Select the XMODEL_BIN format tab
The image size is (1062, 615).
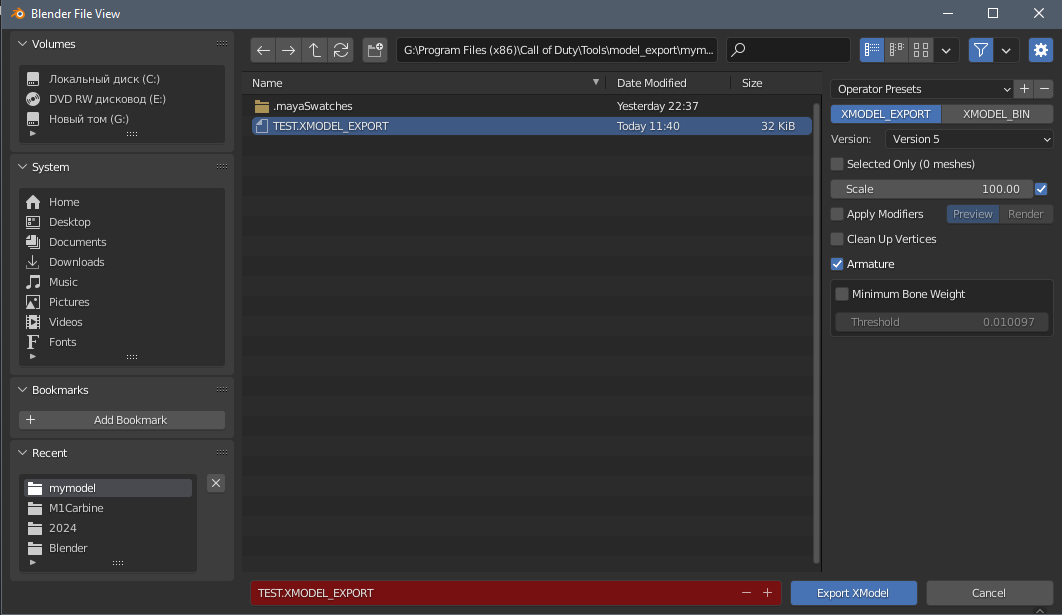pos(997,114)
